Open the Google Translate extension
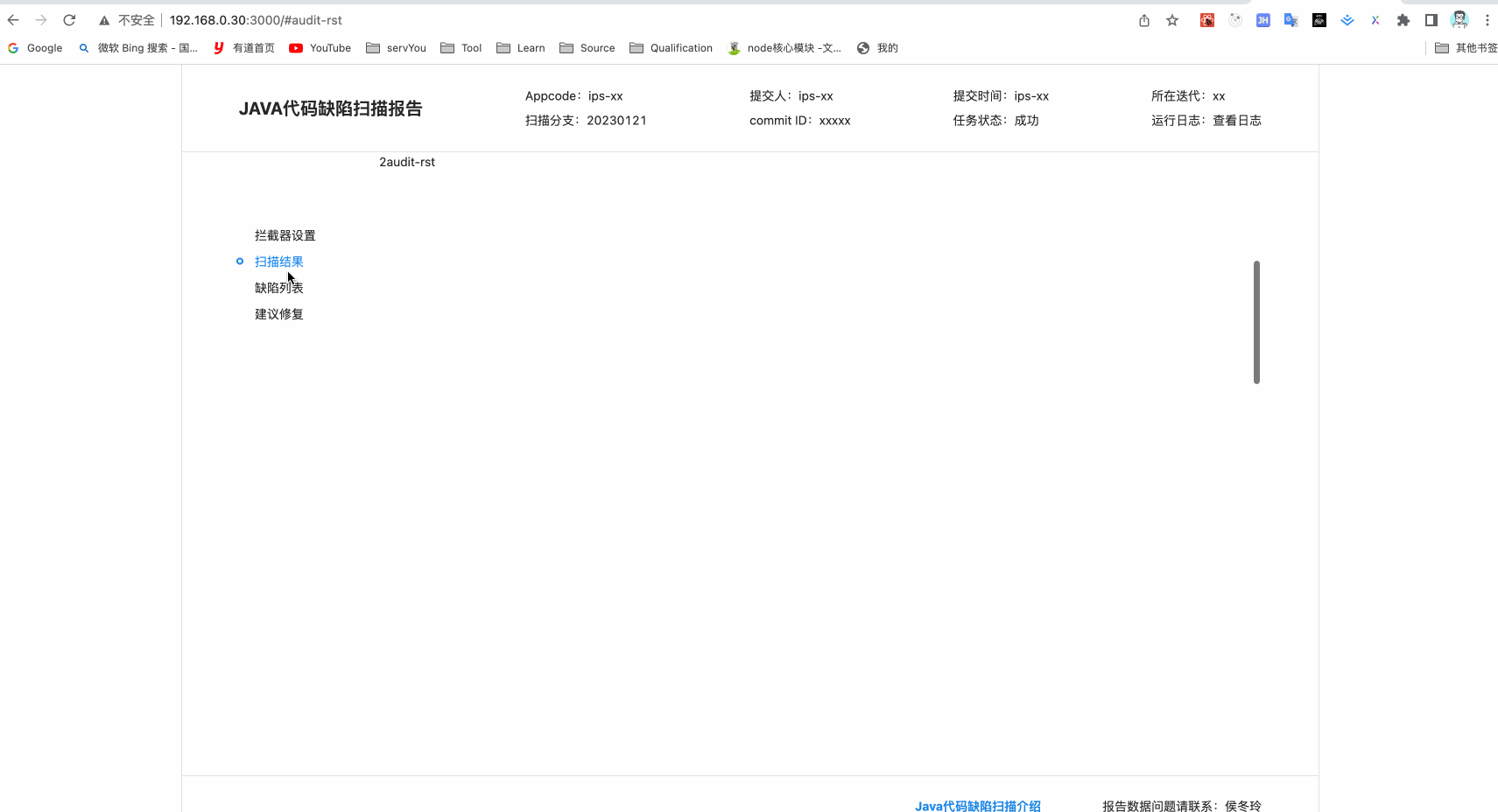1498x812 pixels. (x=1291, y=20)
